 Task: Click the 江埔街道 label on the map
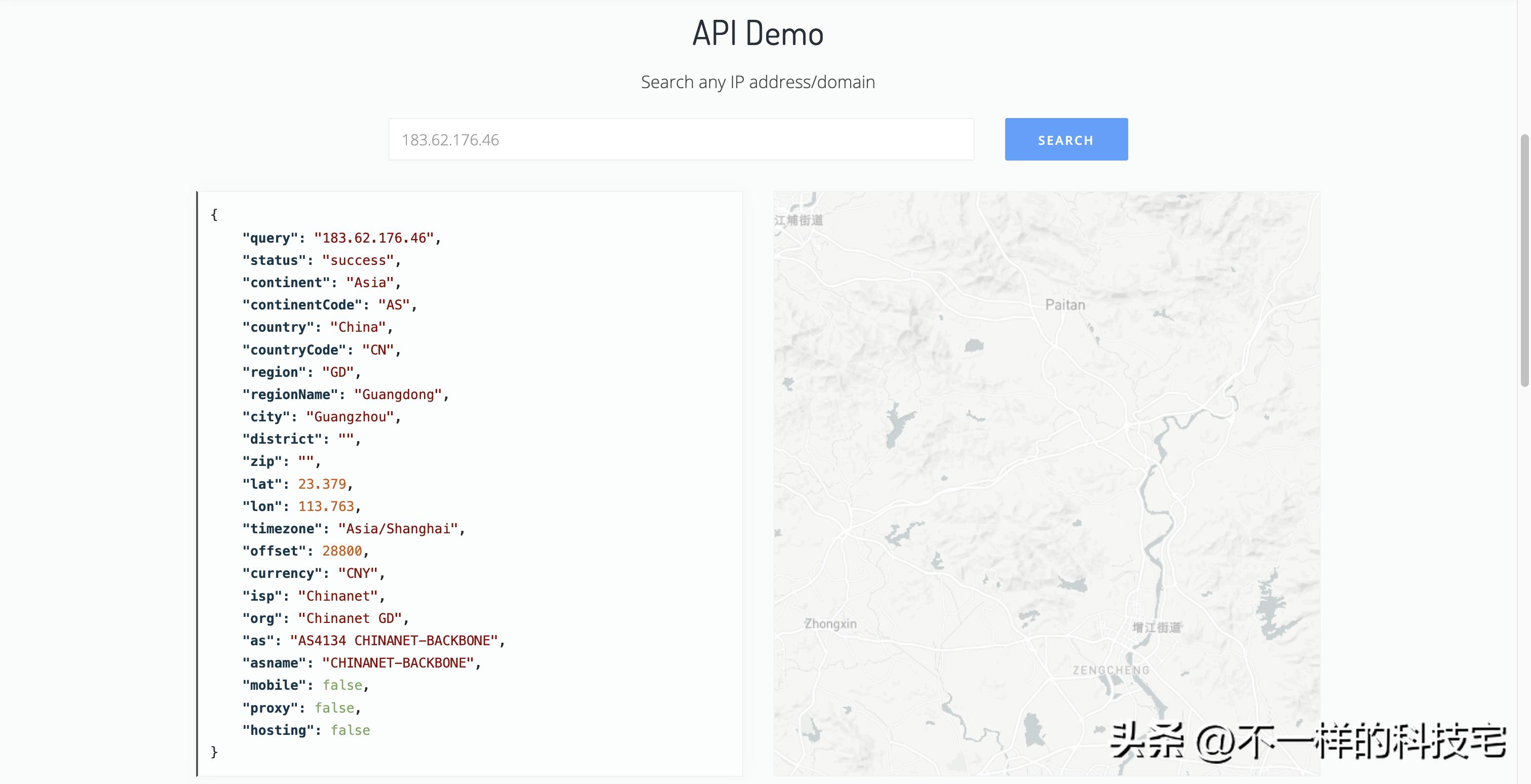click(798, 220)
